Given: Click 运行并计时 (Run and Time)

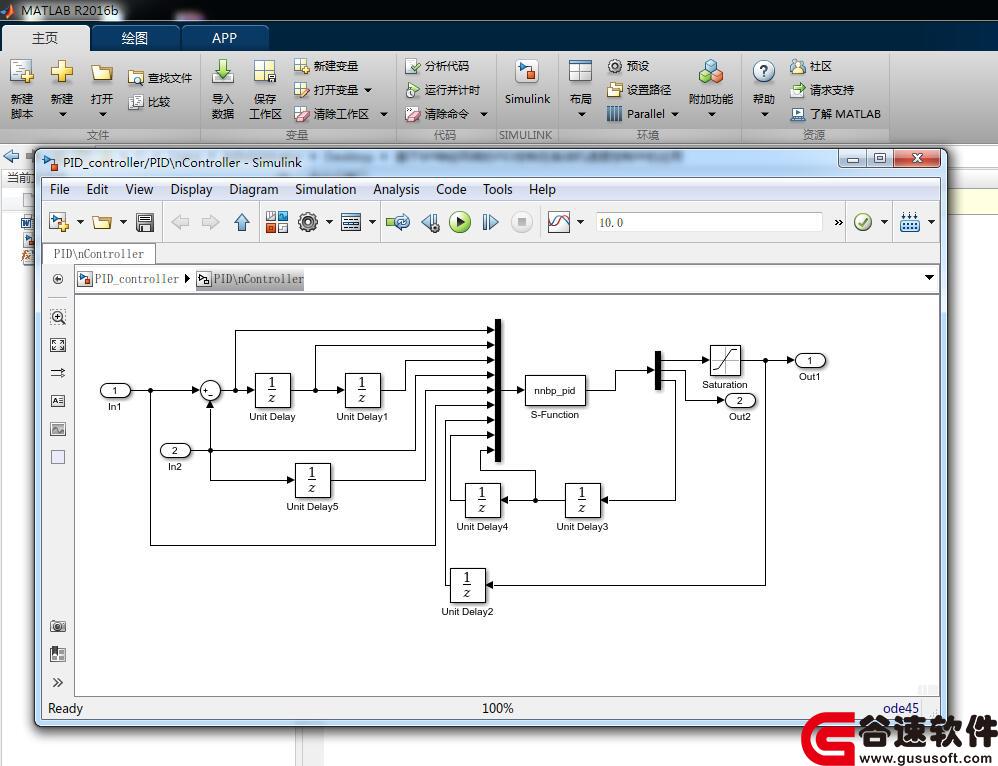Looking at the screenshot, I should coord(442,90).
